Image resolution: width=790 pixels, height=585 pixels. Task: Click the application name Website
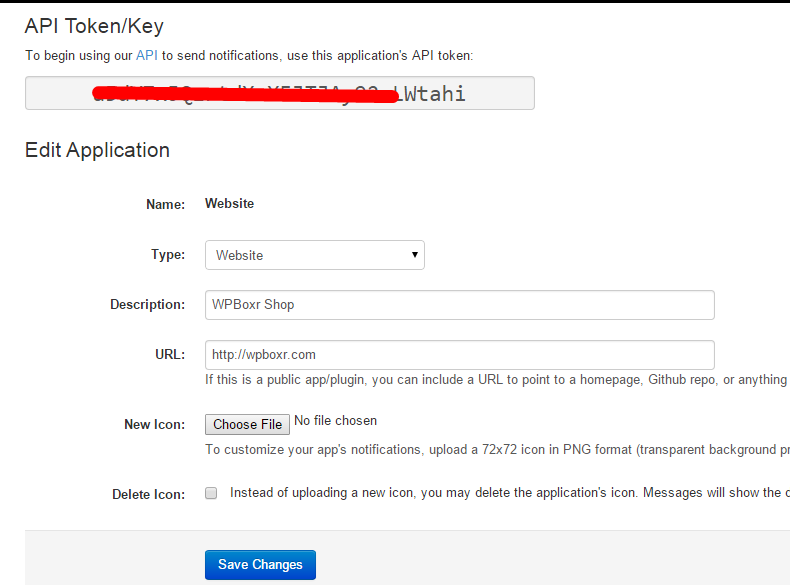click(x=229, y=204)
